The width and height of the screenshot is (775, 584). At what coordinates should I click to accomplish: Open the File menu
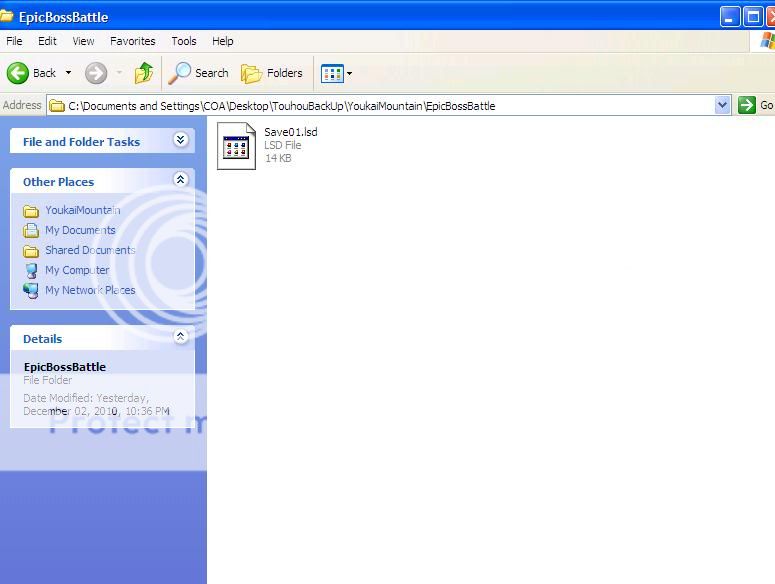14,41
